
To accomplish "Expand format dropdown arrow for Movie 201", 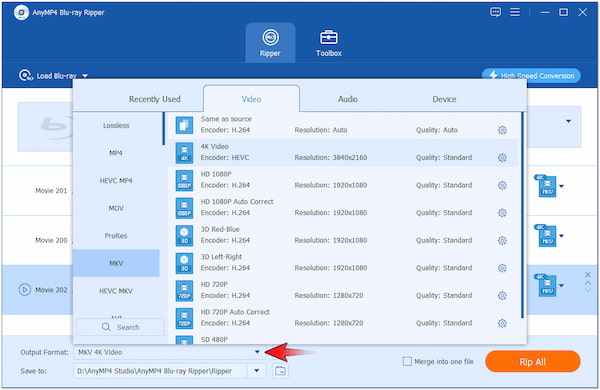I will coord(561,186).
